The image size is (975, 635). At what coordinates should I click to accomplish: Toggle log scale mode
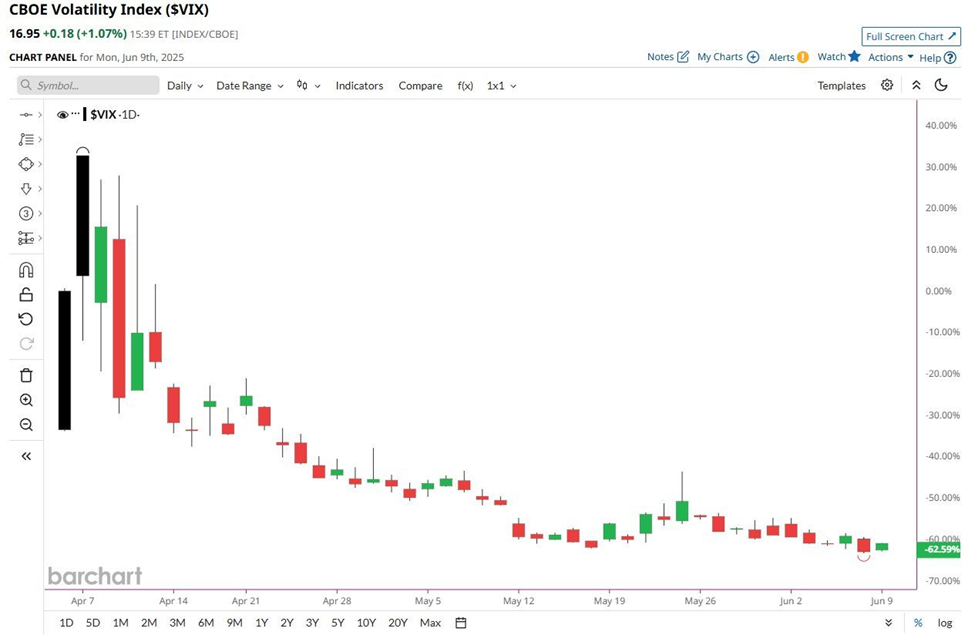[945, 623]
